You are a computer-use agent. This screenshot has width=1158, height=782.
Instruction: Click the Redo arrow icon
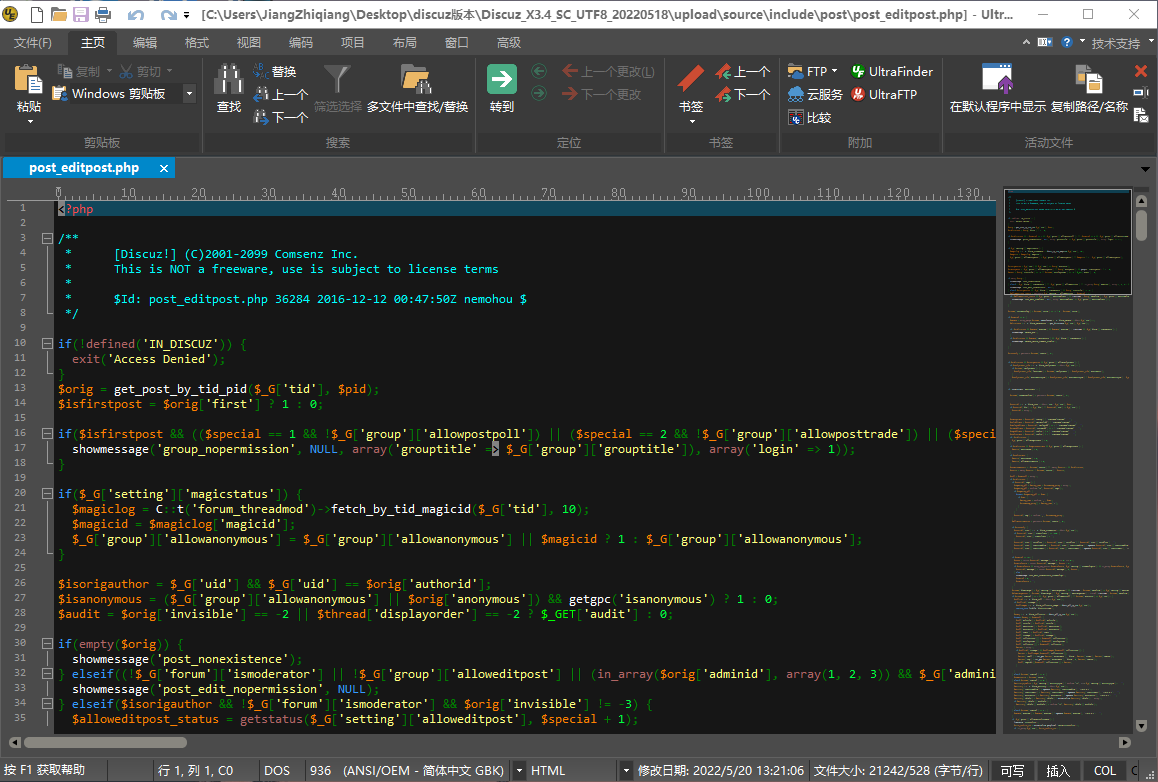pos(168,15)
